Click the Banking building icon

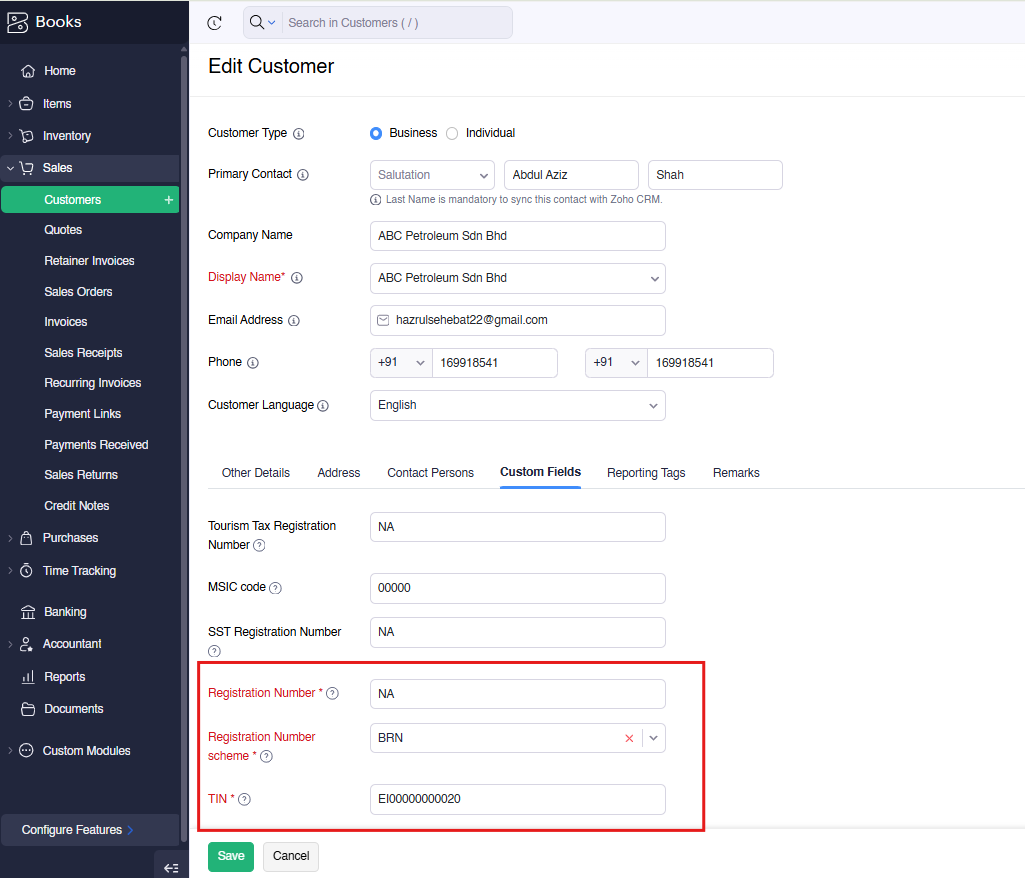click(27, 612)
